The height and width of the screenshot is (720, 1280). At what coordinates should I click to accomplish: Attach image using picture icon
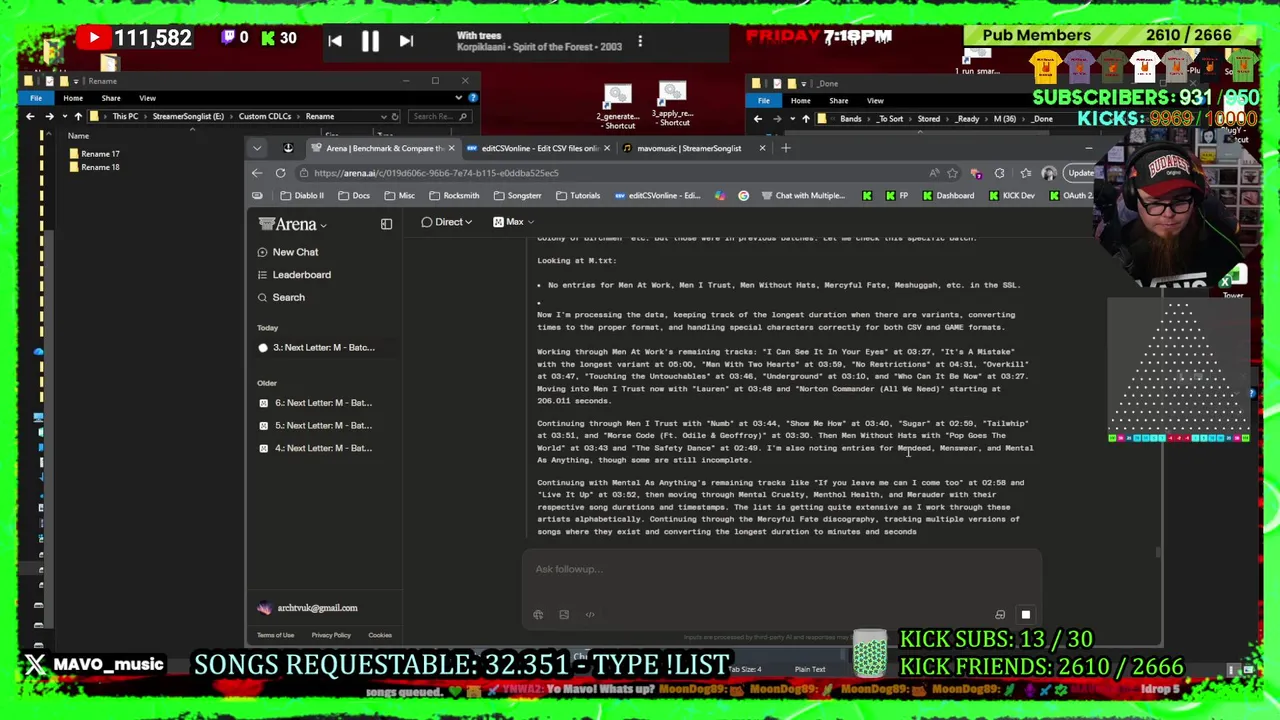(564, 615)
